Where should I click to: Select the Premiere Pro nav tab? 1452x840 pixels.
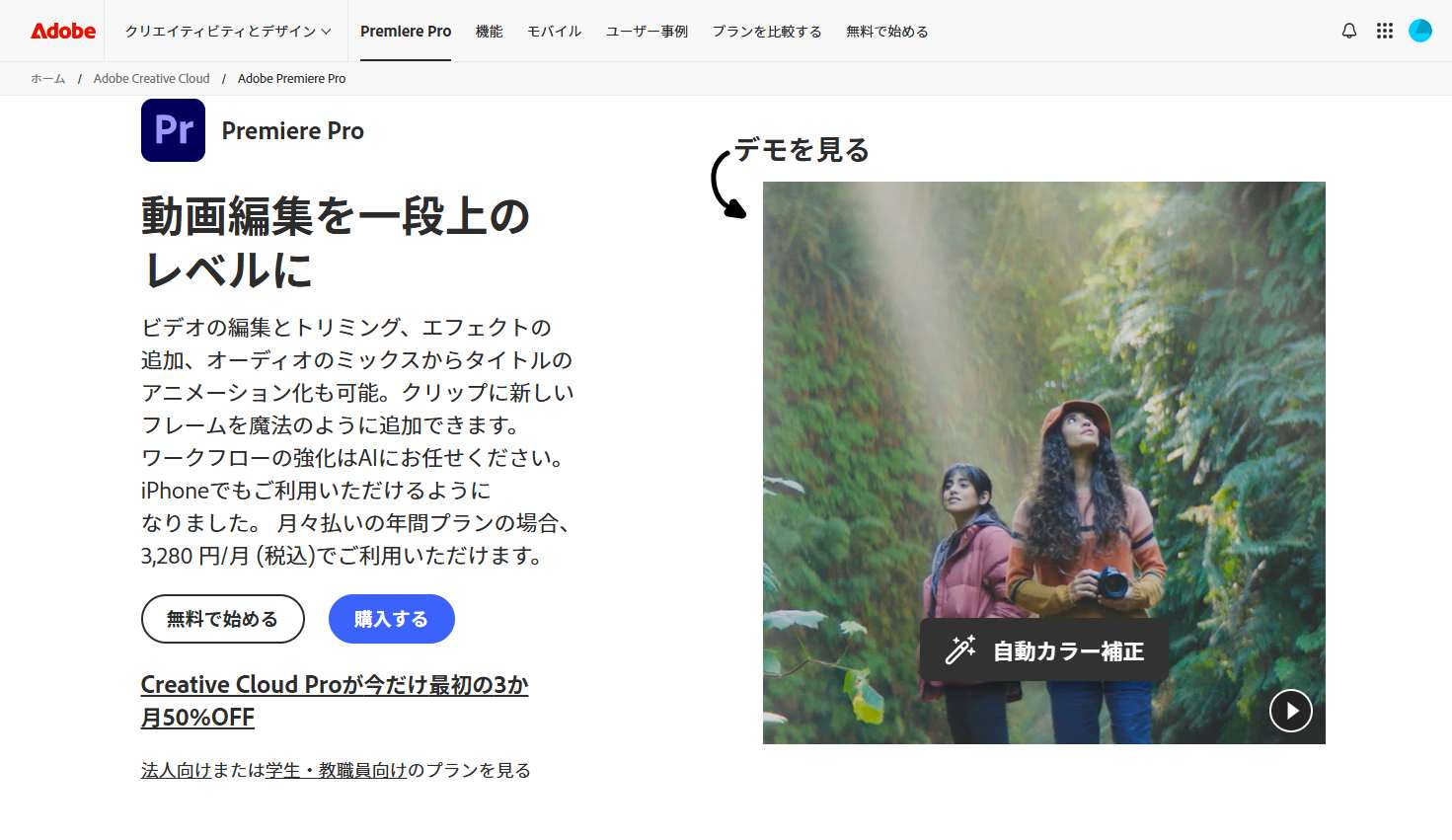(406, 32)
